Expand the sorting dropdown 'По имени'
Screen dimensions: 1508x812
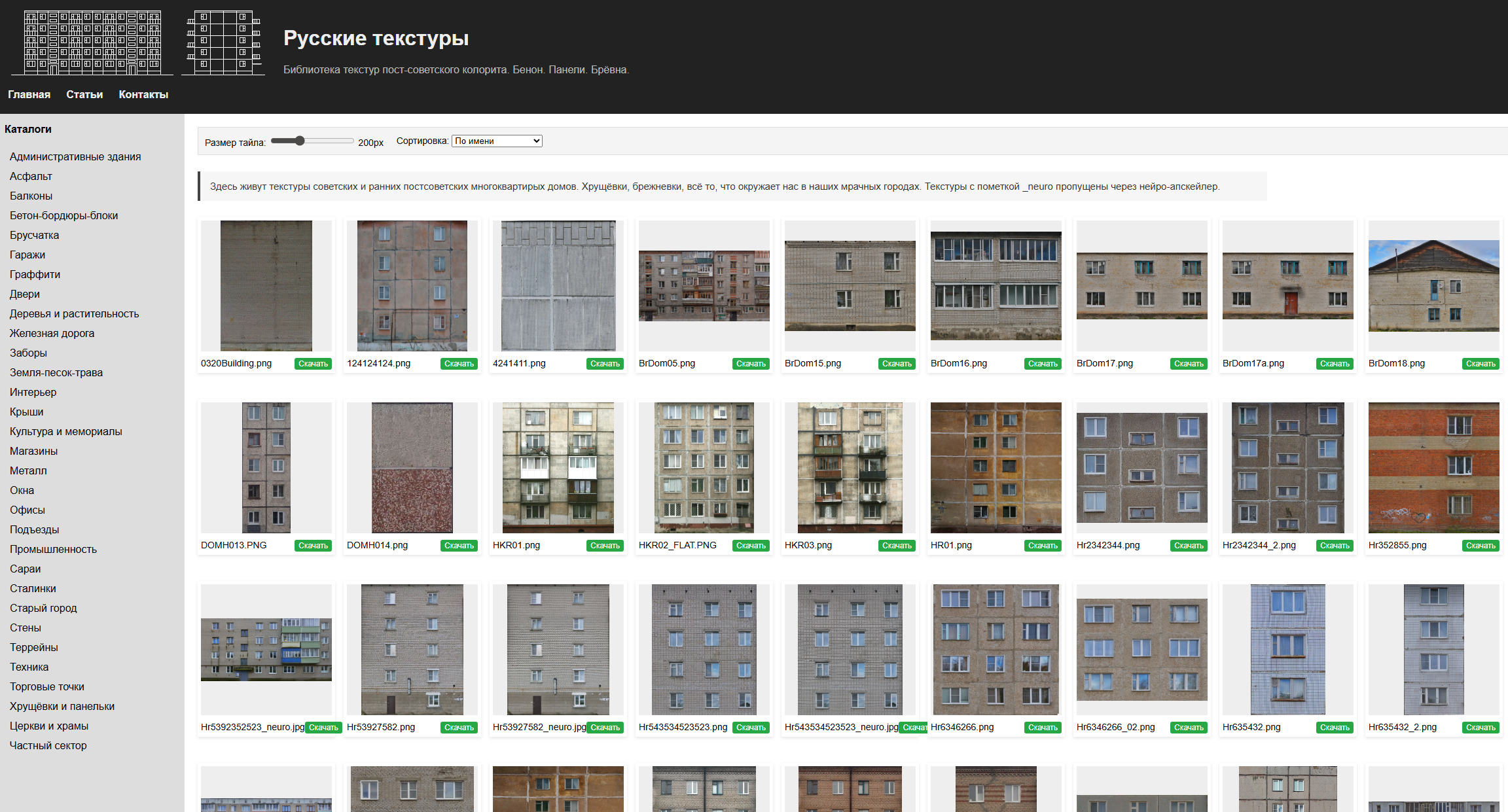[x=497, y=141]
